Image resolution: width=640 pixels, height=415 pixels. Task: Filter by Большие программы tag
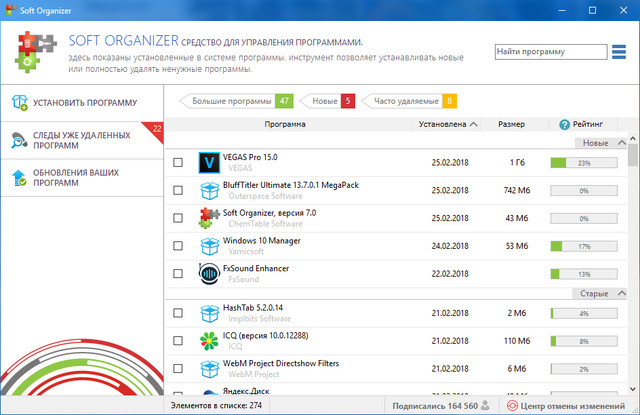[232, 101]
